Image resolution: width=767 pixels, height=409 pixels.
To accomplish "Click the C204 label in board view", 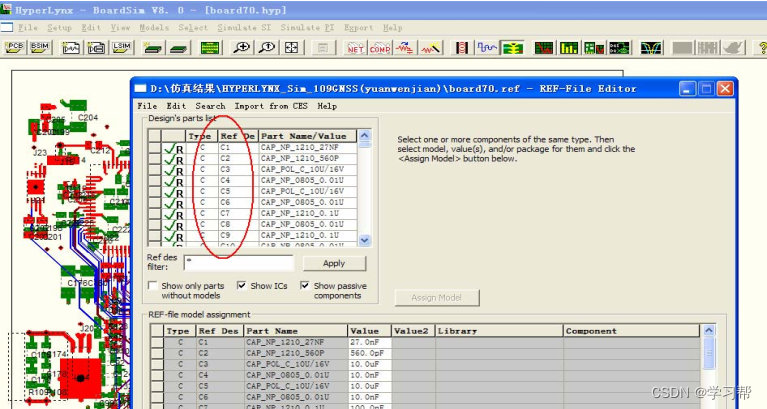I will click(88, 117).
